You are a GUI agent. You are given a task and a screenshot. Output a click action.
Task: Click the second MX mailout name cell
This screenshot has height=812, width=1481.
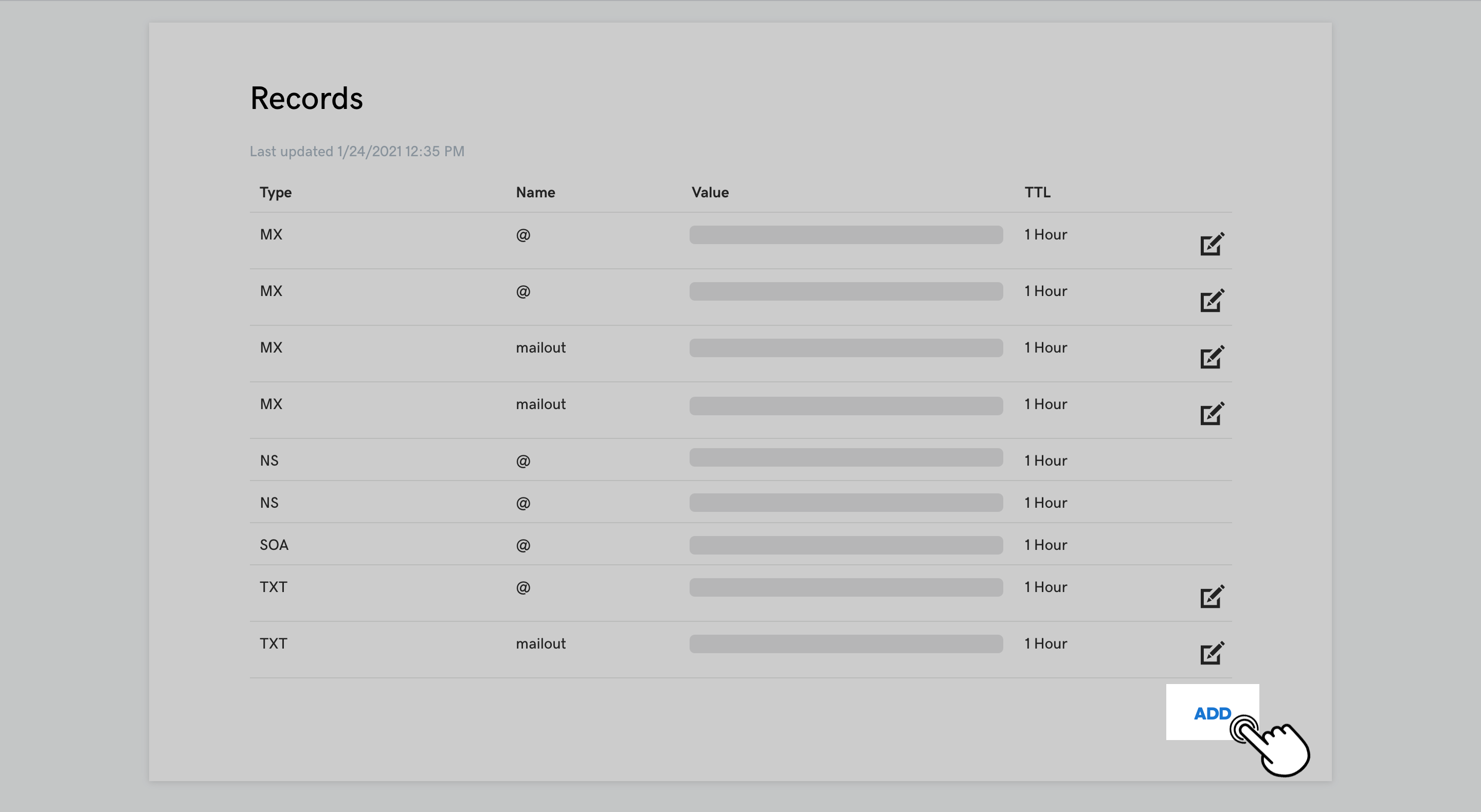[x=540, y=404]
